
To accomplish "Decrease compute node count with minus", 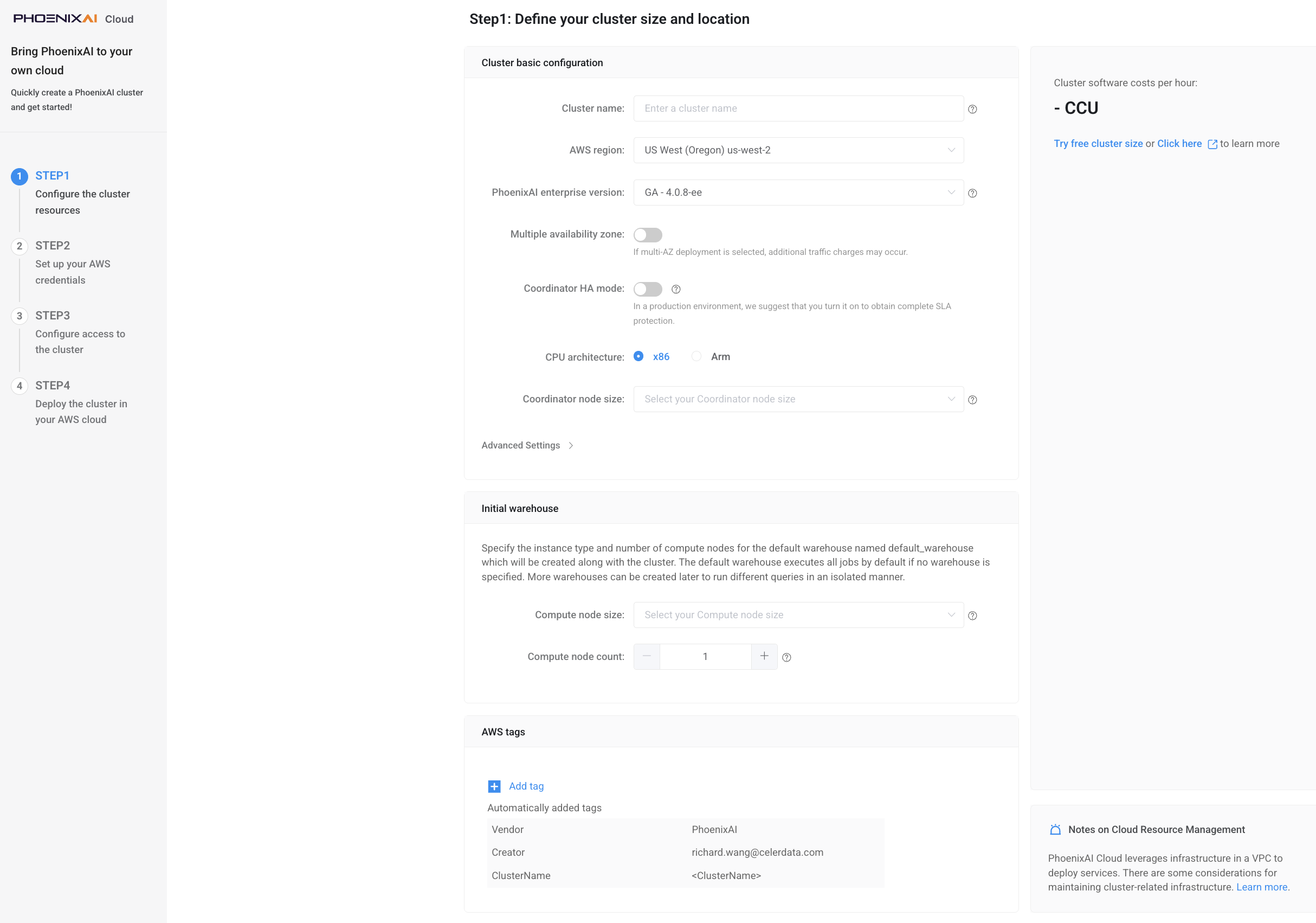I will click(x=647, y=656).
